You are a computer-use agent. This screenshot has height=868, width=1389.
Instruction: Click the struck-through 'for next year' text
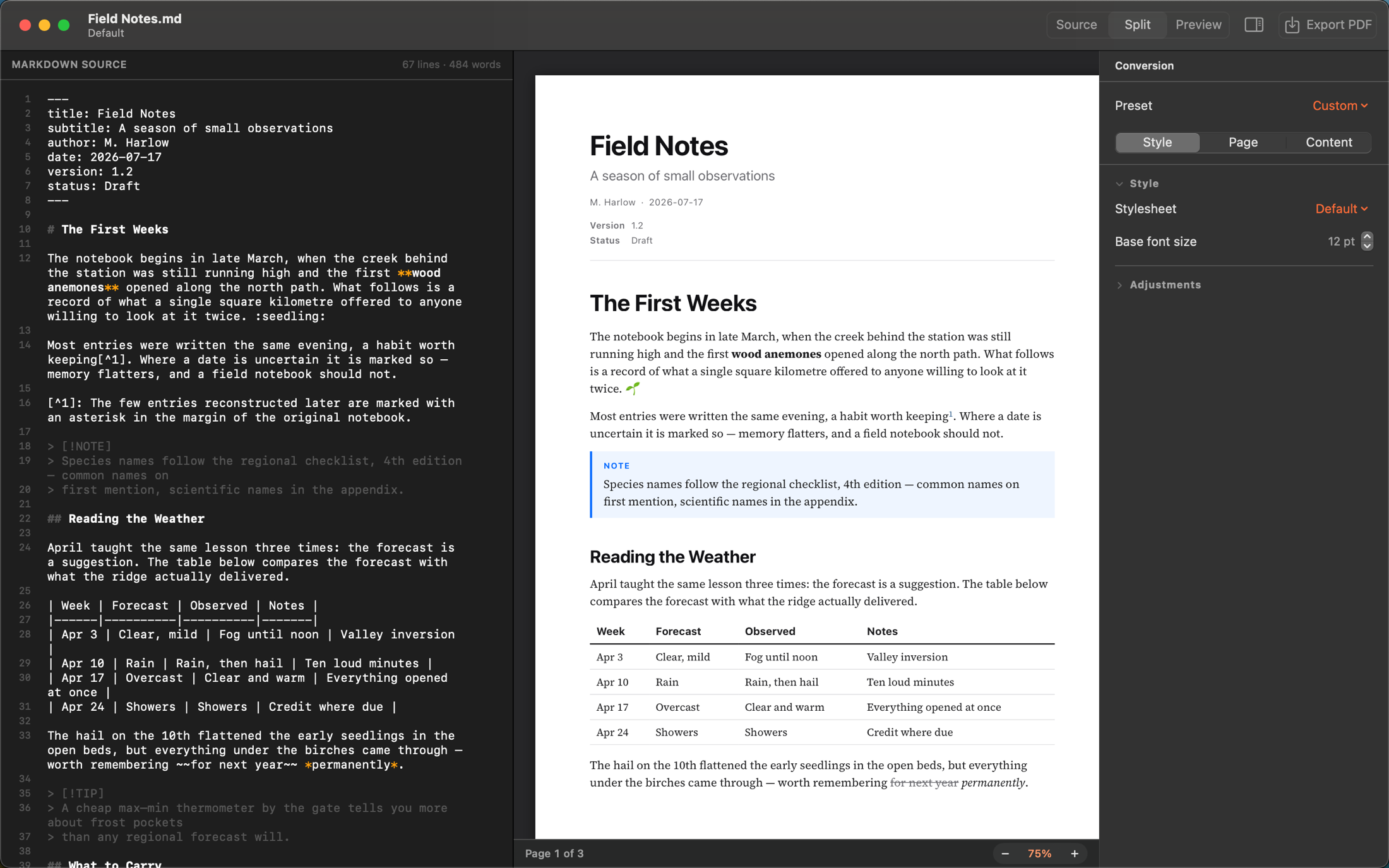click(x=924, y=783)
